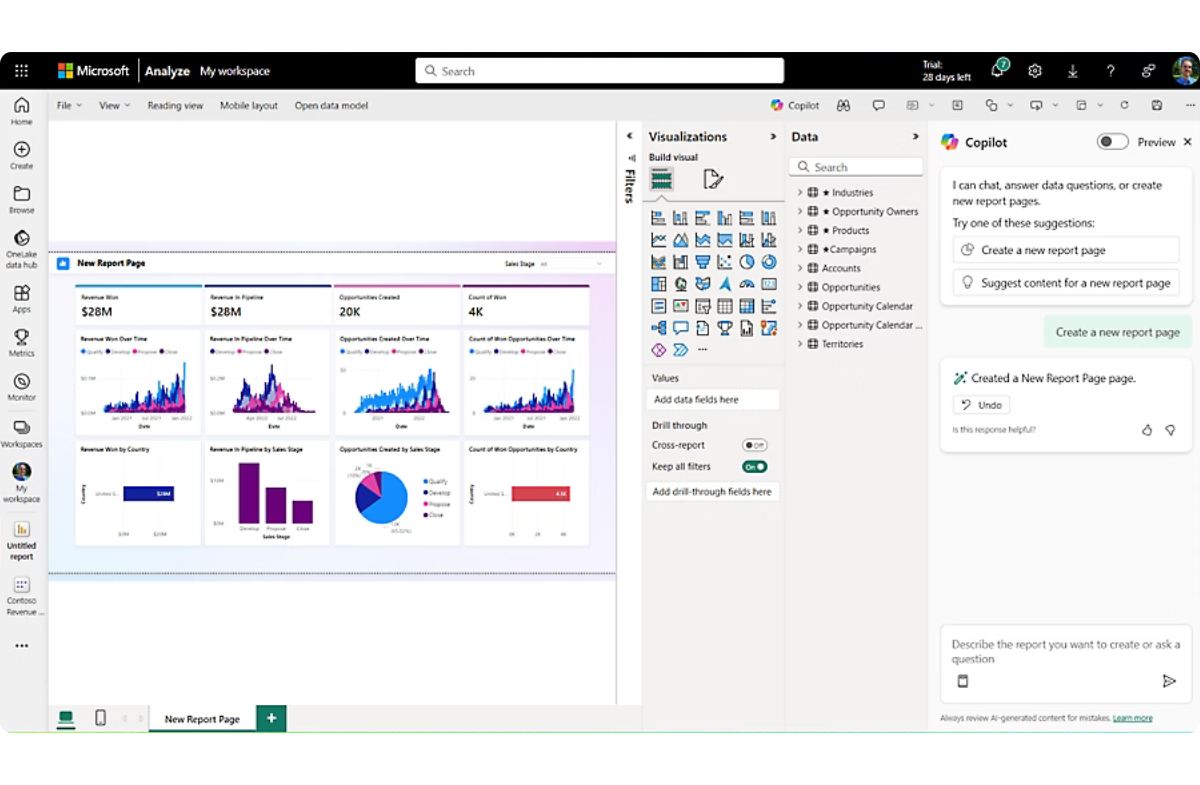This screenshot has height=785, width=1200.
Task: Open more visualizations ellipsis
Action: pyautogui.click(x=703, y=349)
